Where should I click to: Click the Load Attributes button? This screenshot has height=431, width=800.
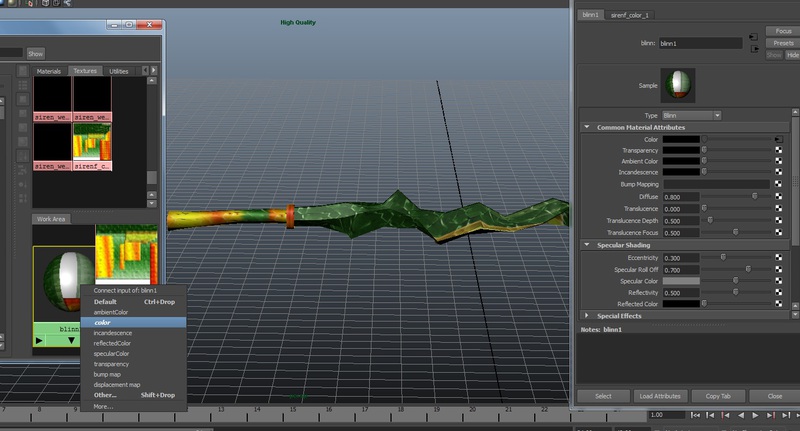pyautogui.click(x=660, y=396)
